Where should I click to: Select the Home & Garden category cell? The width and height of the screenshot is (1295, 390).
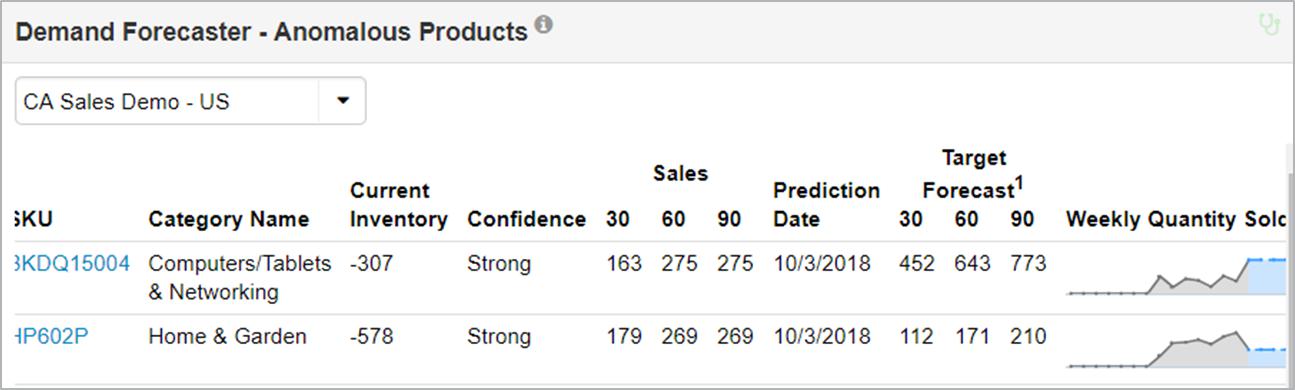227,336
